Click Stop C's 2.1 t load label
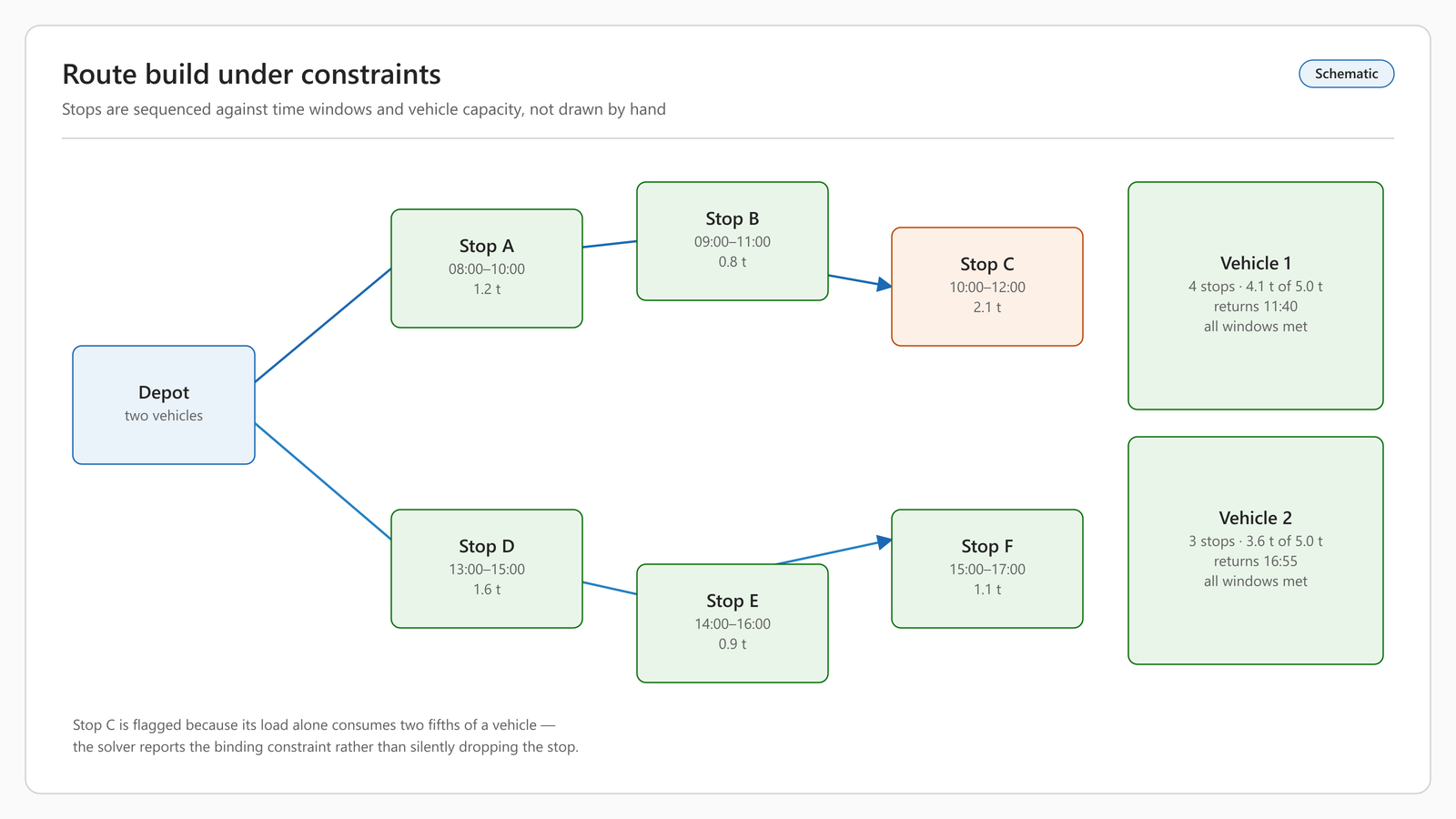 click(x=987, y=308)
